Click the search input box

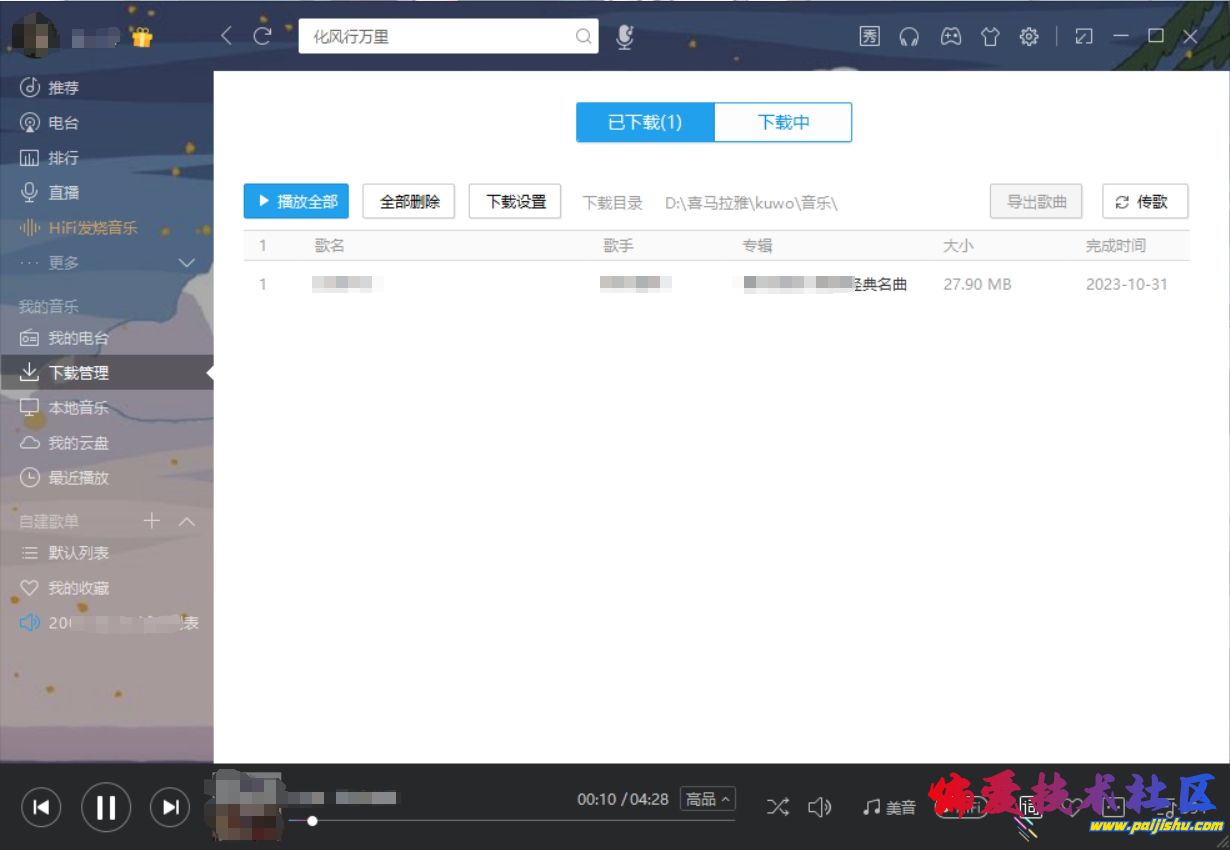pyautogui.click(x=440, y=36)
